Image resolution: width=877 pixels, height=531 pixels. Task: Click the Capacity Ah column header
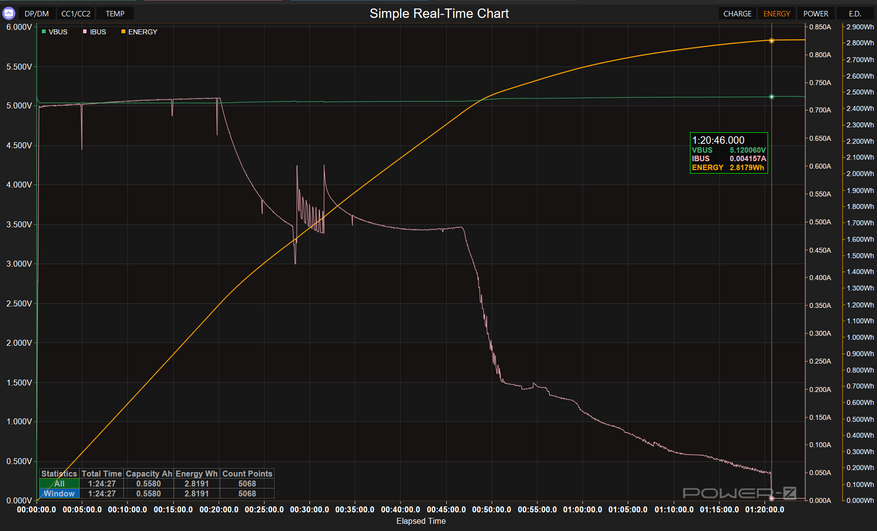149,474
